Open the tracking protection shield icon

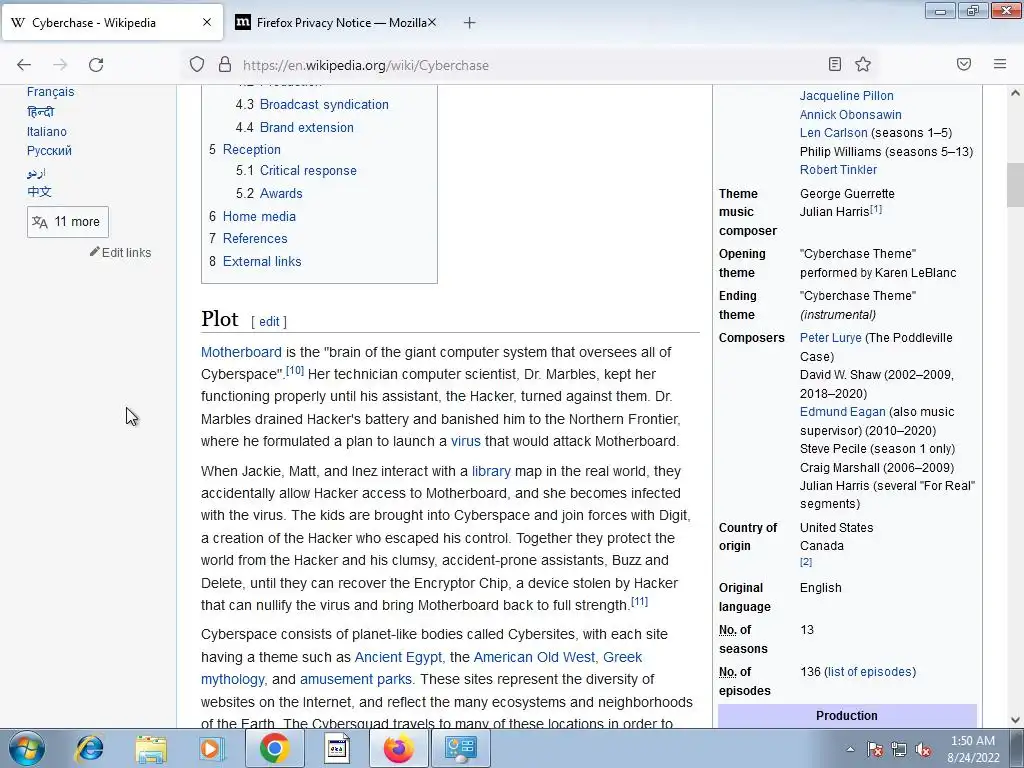click(x=197, y=64)
